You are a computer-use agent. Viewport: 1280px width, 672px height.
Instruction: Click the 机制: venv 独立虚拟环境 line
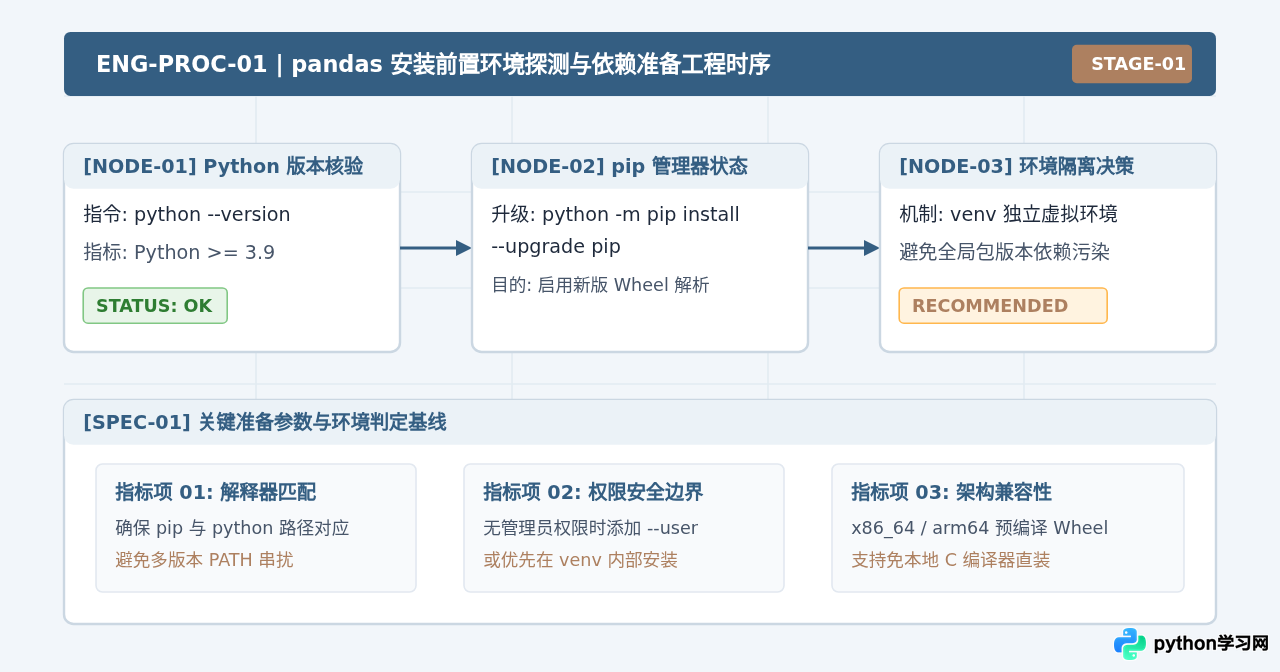click(x=1008, y=214)
